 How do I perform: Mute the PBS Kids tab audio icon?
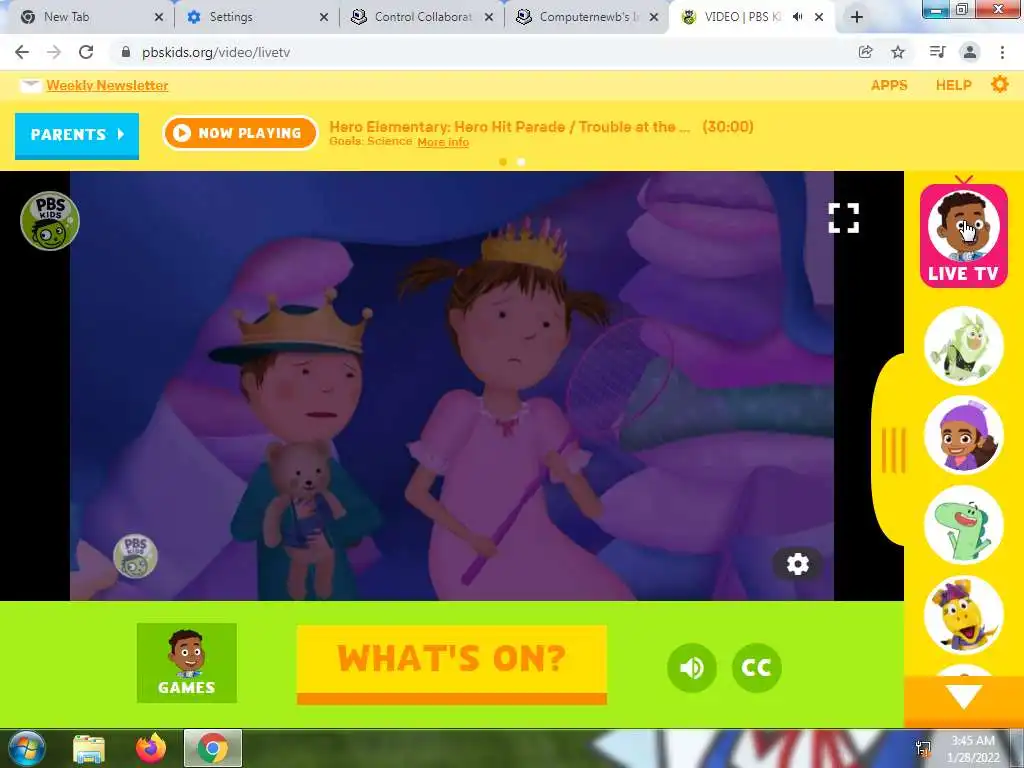click(x=797, y=17)
